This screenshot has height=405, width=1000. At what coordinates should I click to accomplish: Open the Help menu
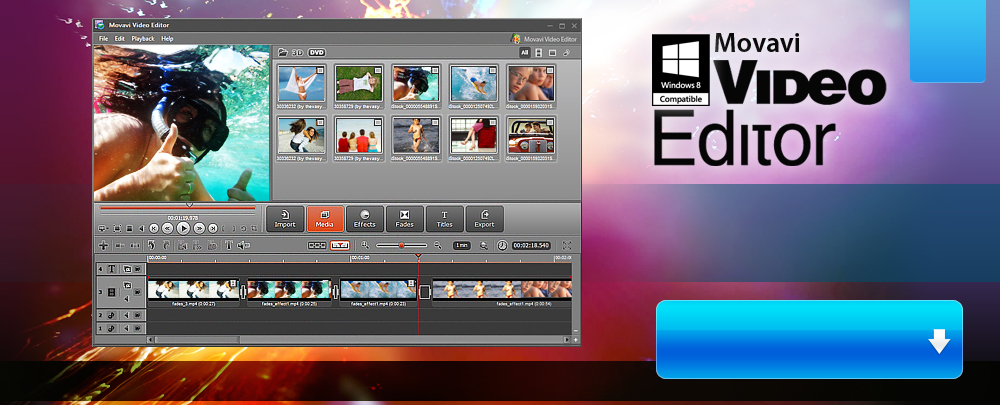tap(167, 39)
